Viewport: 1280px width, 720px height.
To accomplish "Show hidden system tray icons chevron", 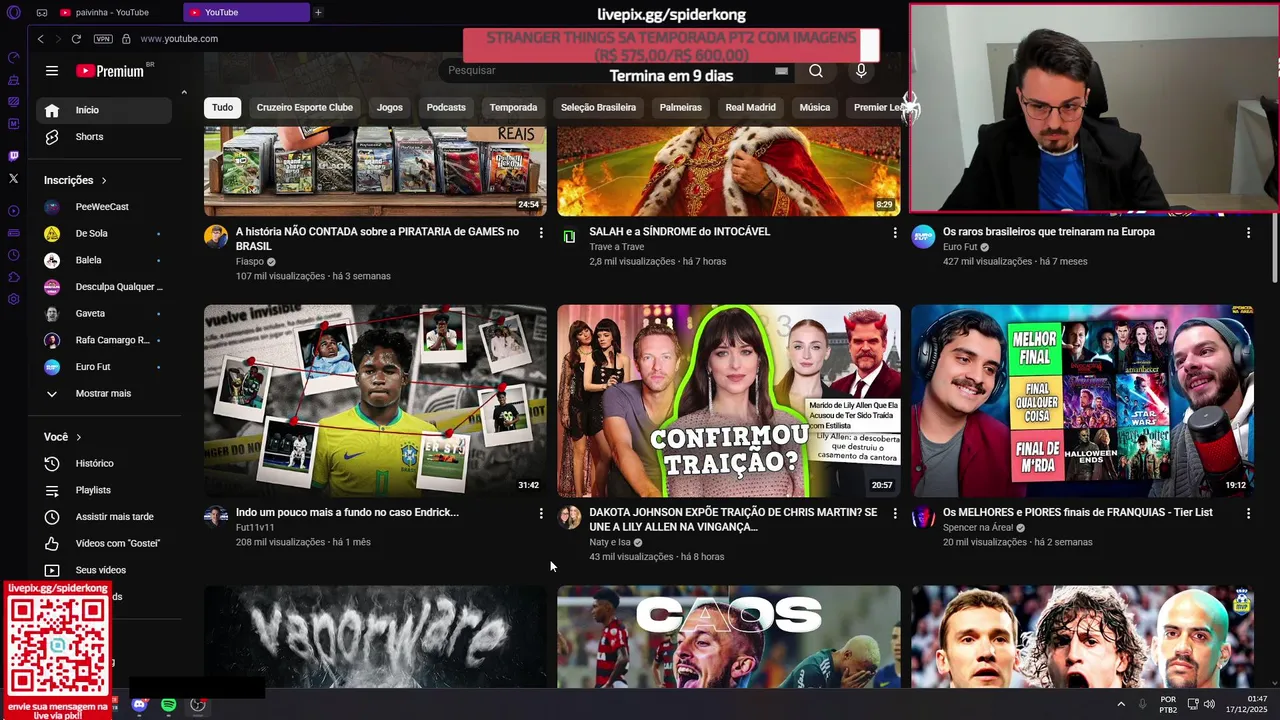I will pyautogui.click(x=1120, y=704).
